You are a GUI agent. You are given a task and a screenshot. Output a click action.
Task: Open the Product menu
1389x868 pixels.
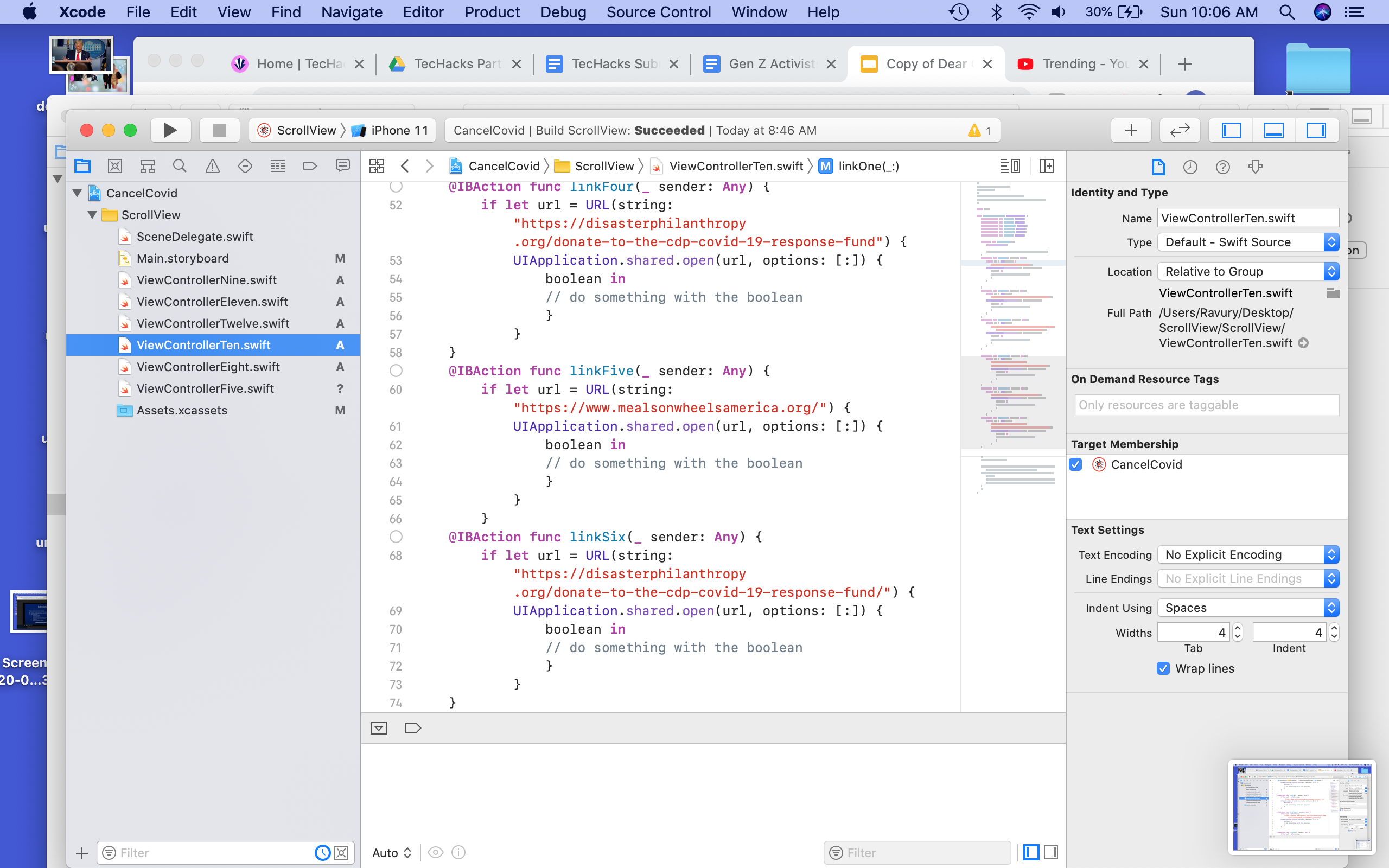[x=492, y=12]
